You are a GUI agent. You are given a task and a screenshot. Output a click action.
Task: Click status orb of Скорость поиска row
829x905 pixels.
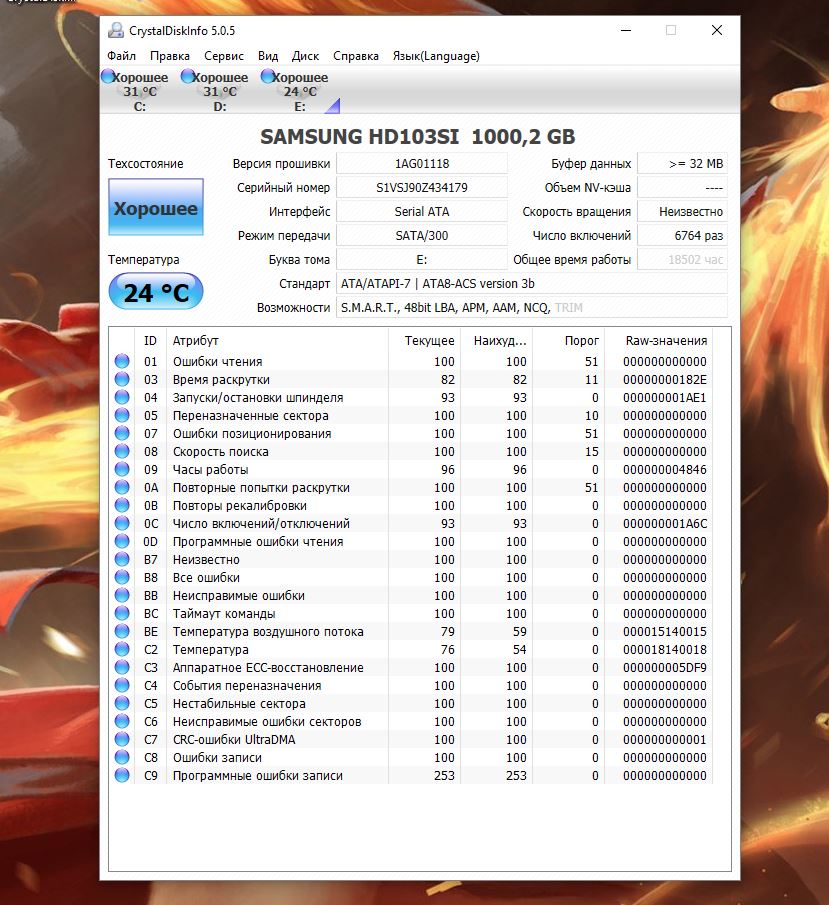(x=122, y=451)
